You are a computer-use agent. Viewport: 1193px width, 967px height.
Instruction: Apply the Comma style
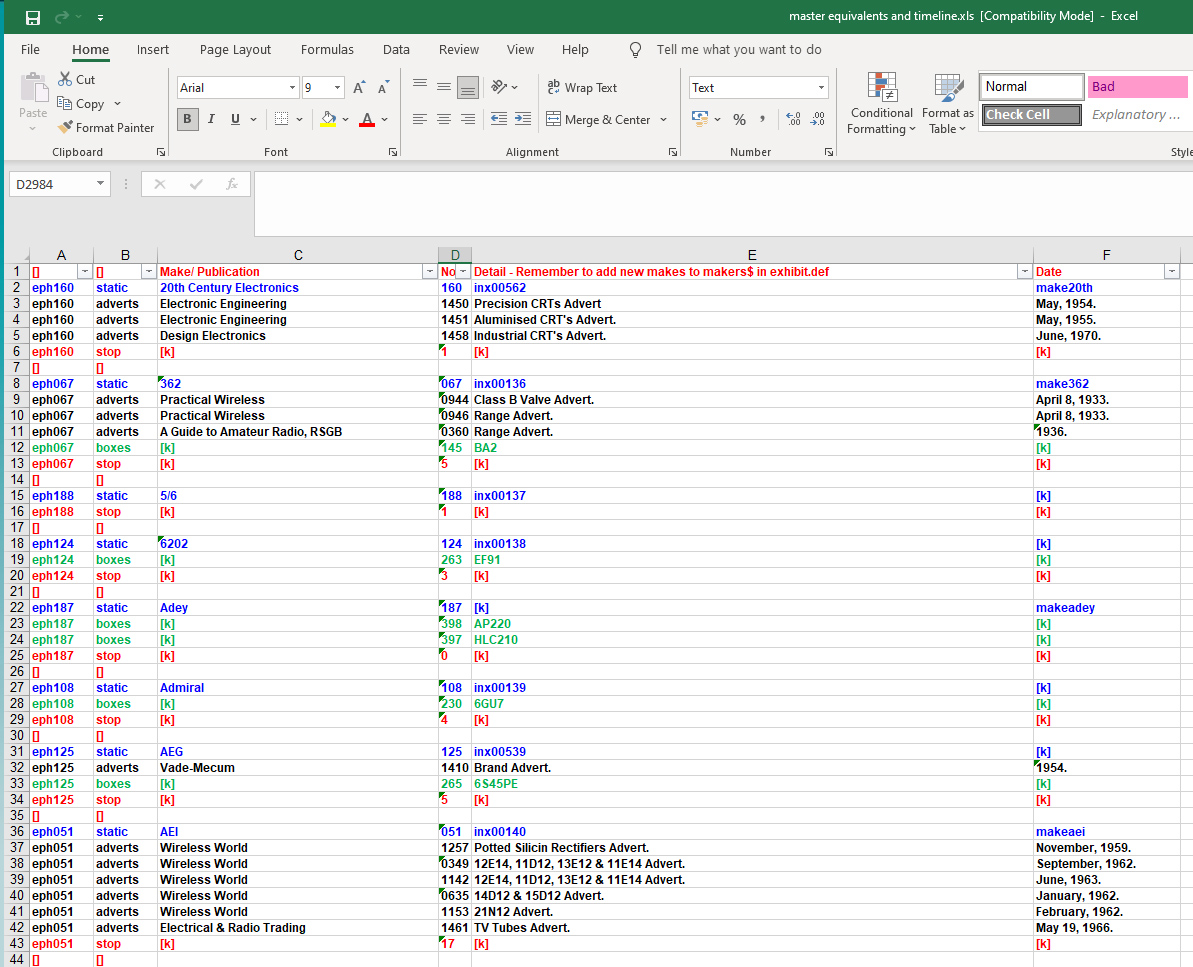click(x=762, y=119)
